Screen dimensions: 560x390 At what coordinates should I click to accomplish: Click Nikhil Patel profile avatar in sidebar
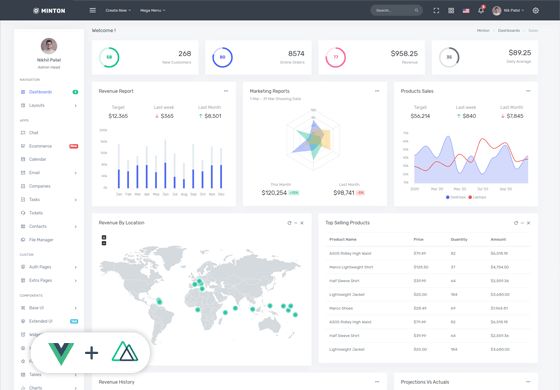click(49, 46)
